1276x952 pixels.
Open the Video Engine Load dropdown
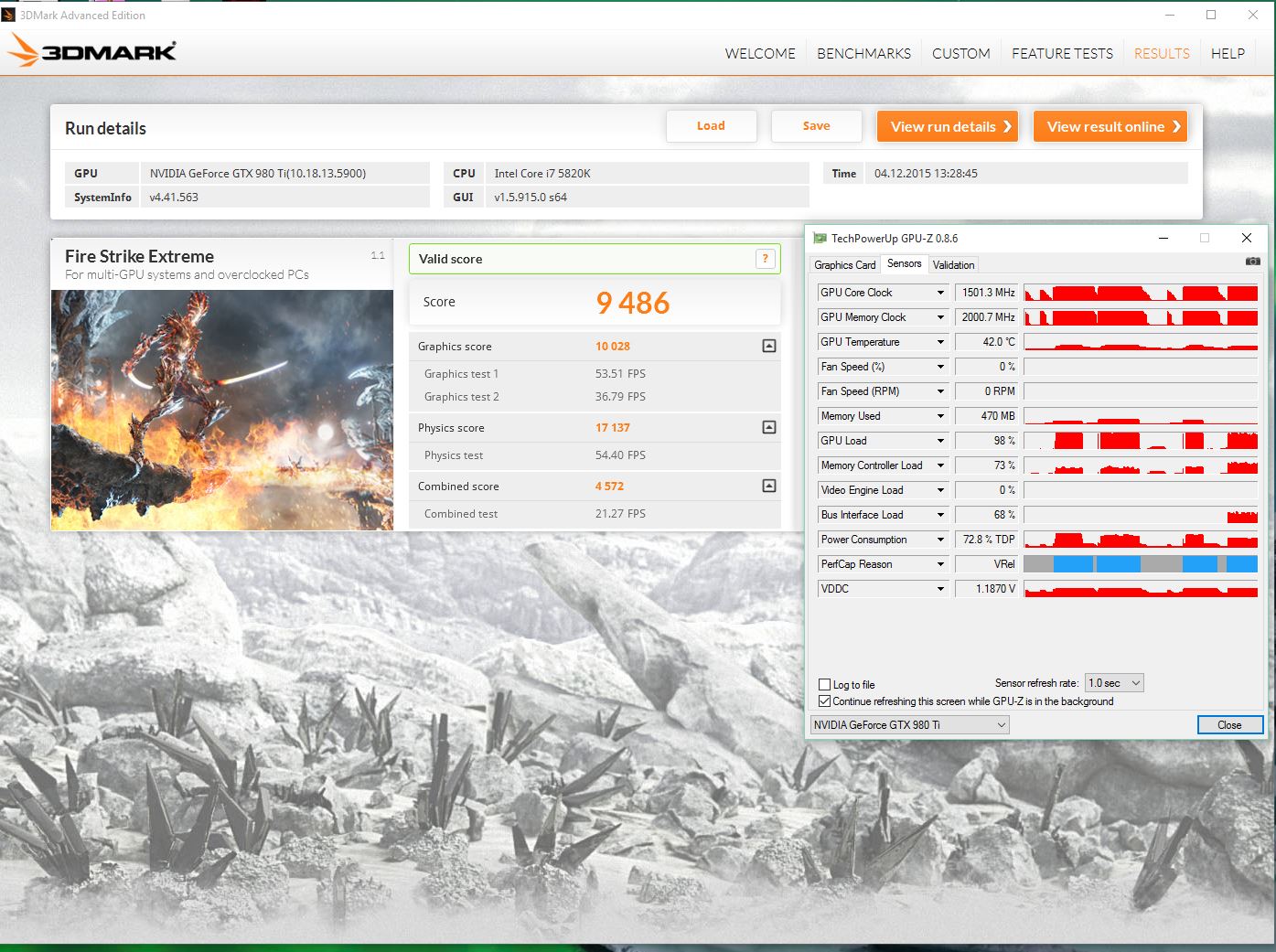point(940,490)
